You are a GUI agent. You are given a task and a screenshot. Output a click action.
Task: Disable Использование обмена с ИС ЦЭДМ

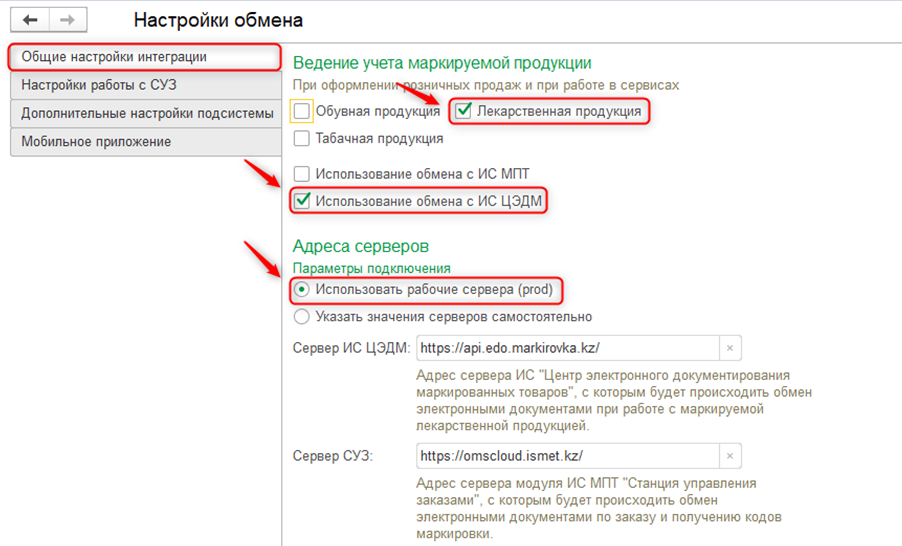[x=302, y=201]
